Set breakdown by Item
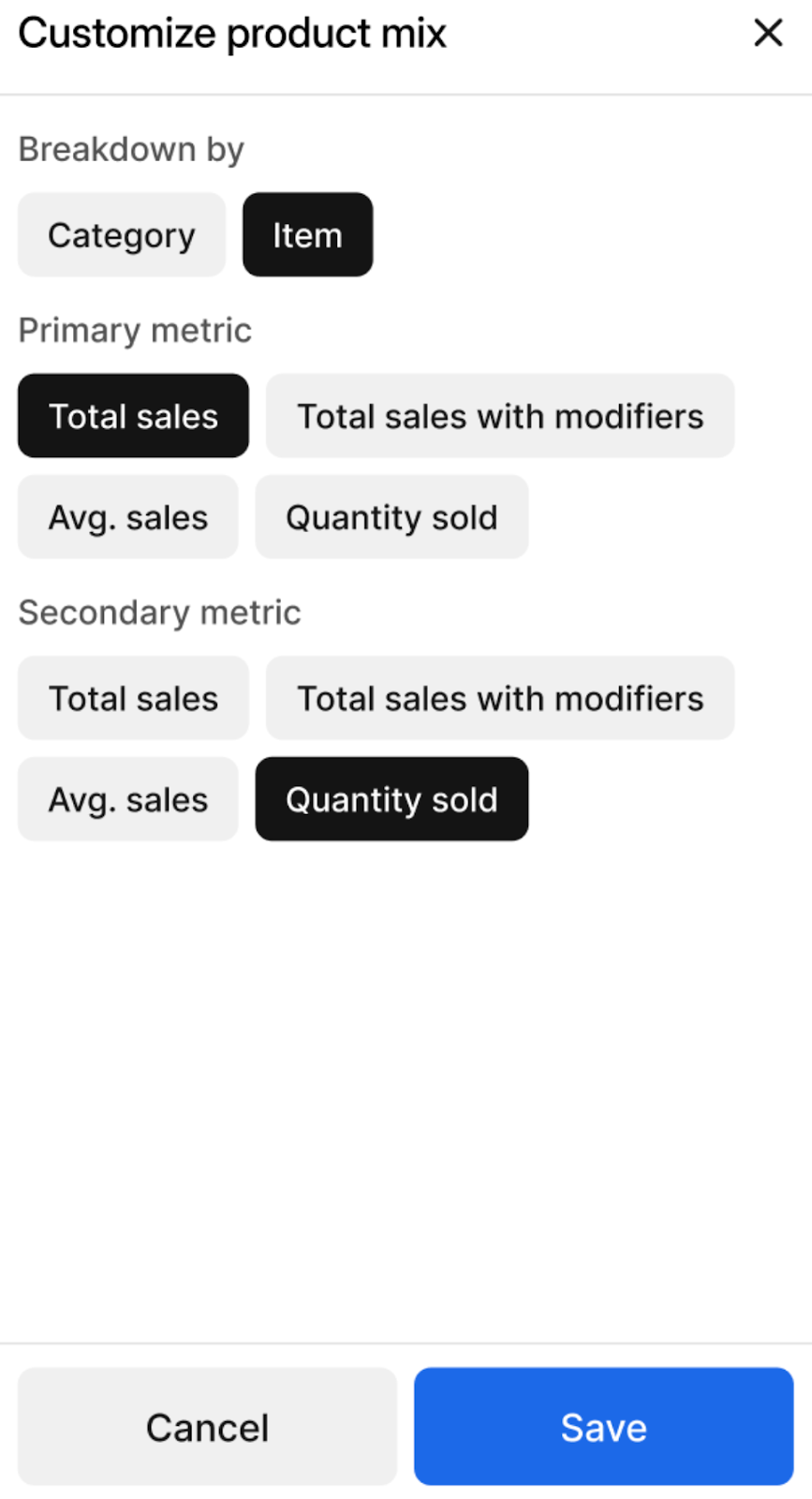This screenshot has width=812, height=1499. [x=307, y=235]
